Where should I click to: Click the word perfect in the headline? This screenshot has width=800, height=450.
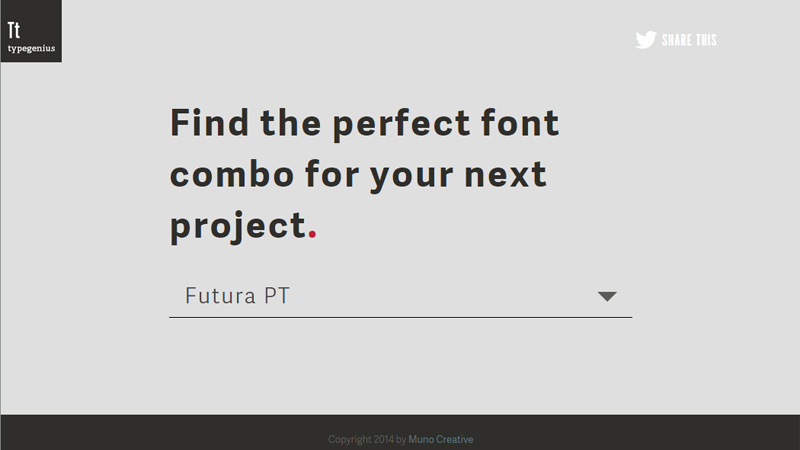pyautogui.click(x=401, y=124)
